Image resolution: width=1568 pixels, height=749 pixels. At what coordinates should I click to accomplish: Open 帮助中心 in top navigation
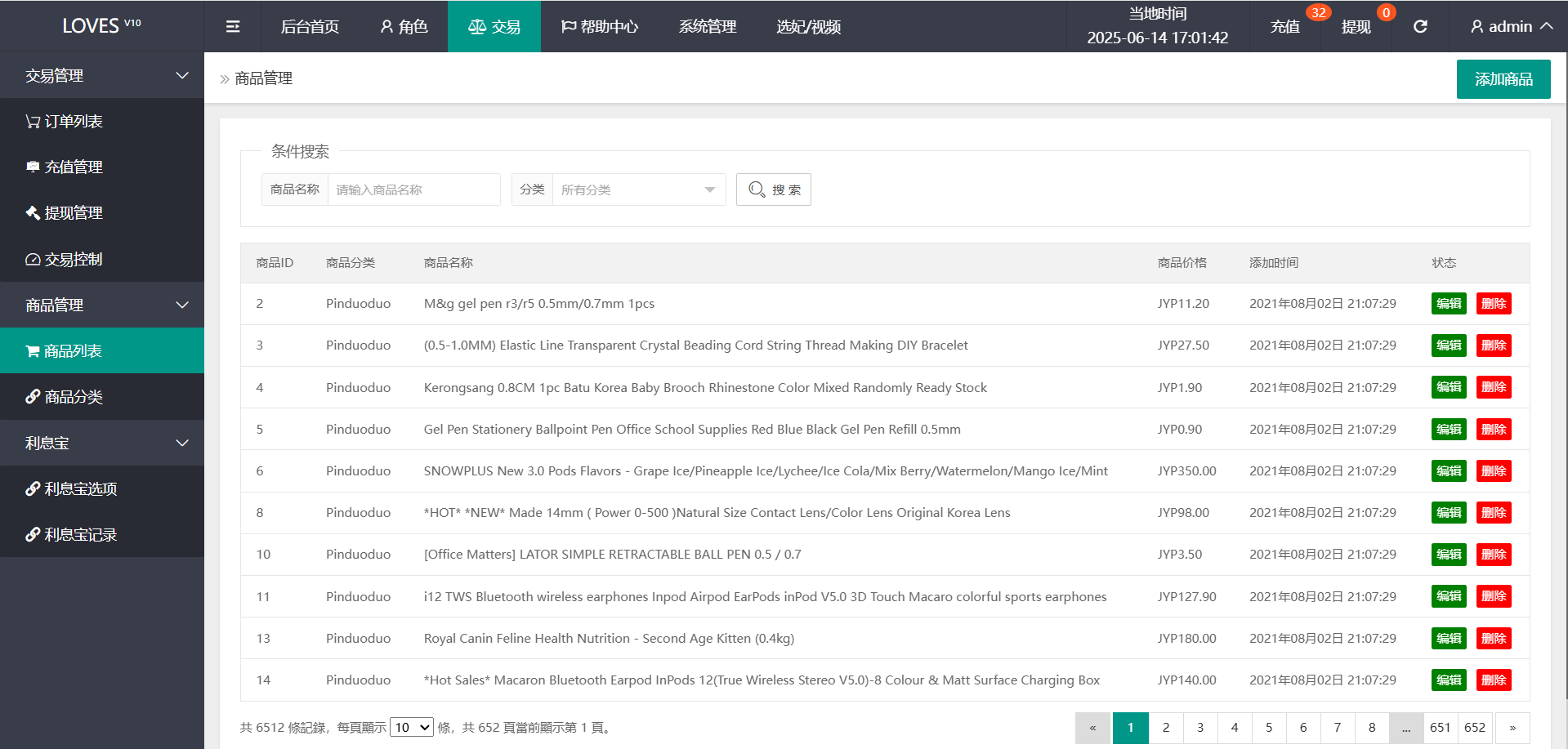[x=600, y=27]
